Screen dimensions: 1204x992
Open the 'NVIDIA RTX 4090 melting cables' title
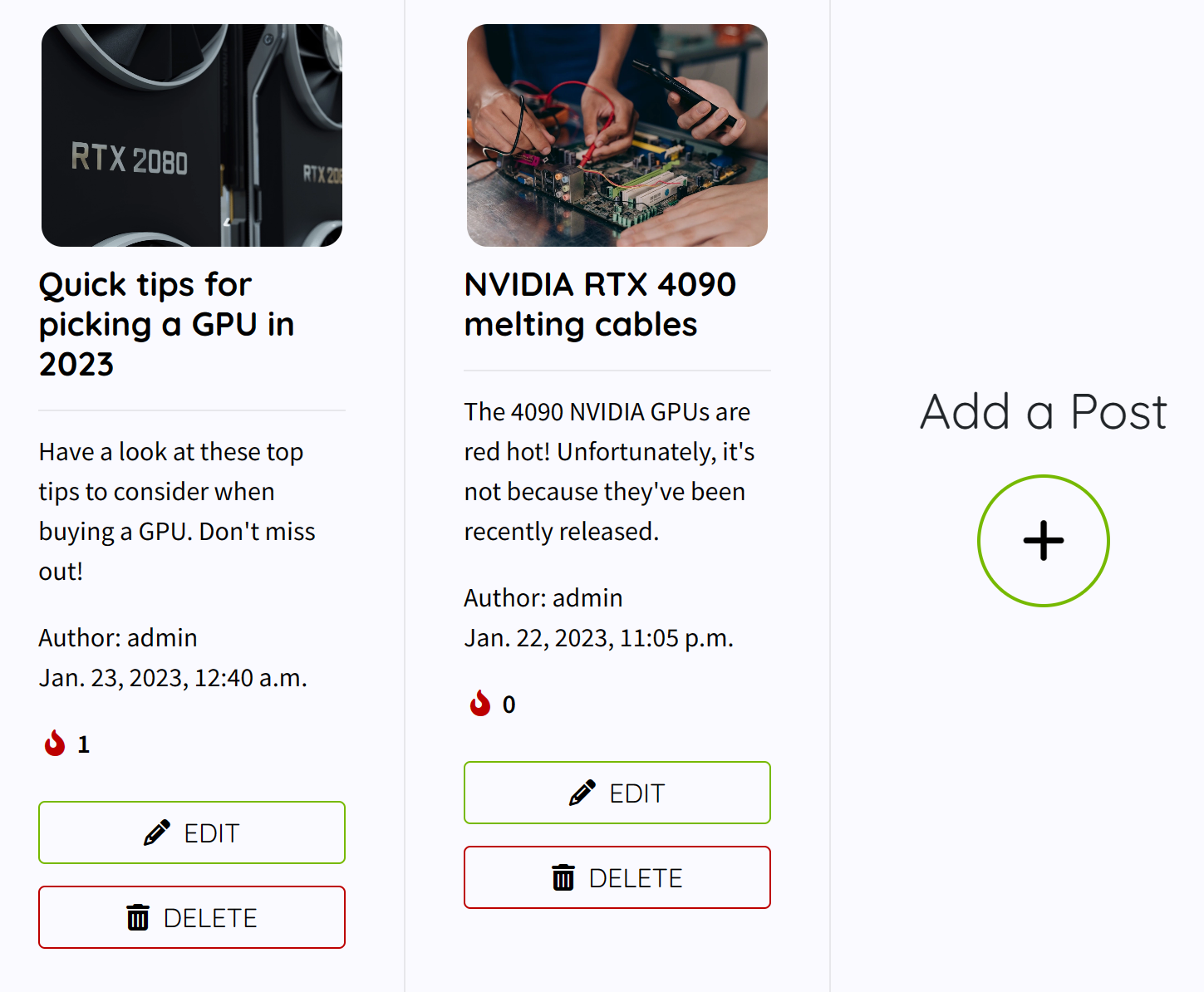pyautogui.click(x=600, y=304)
